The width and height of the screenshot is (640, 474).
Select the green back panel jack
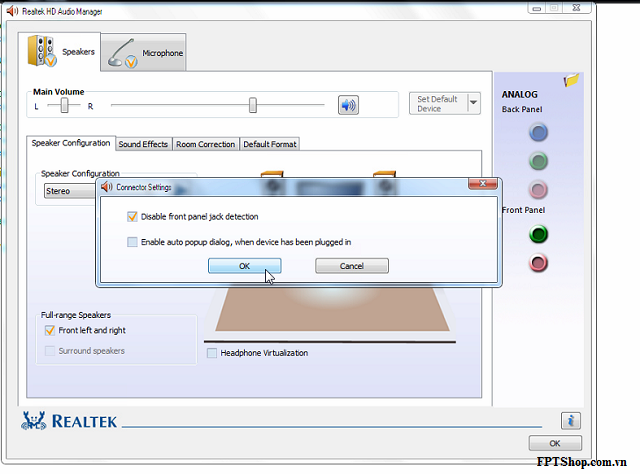click(538, 161)
